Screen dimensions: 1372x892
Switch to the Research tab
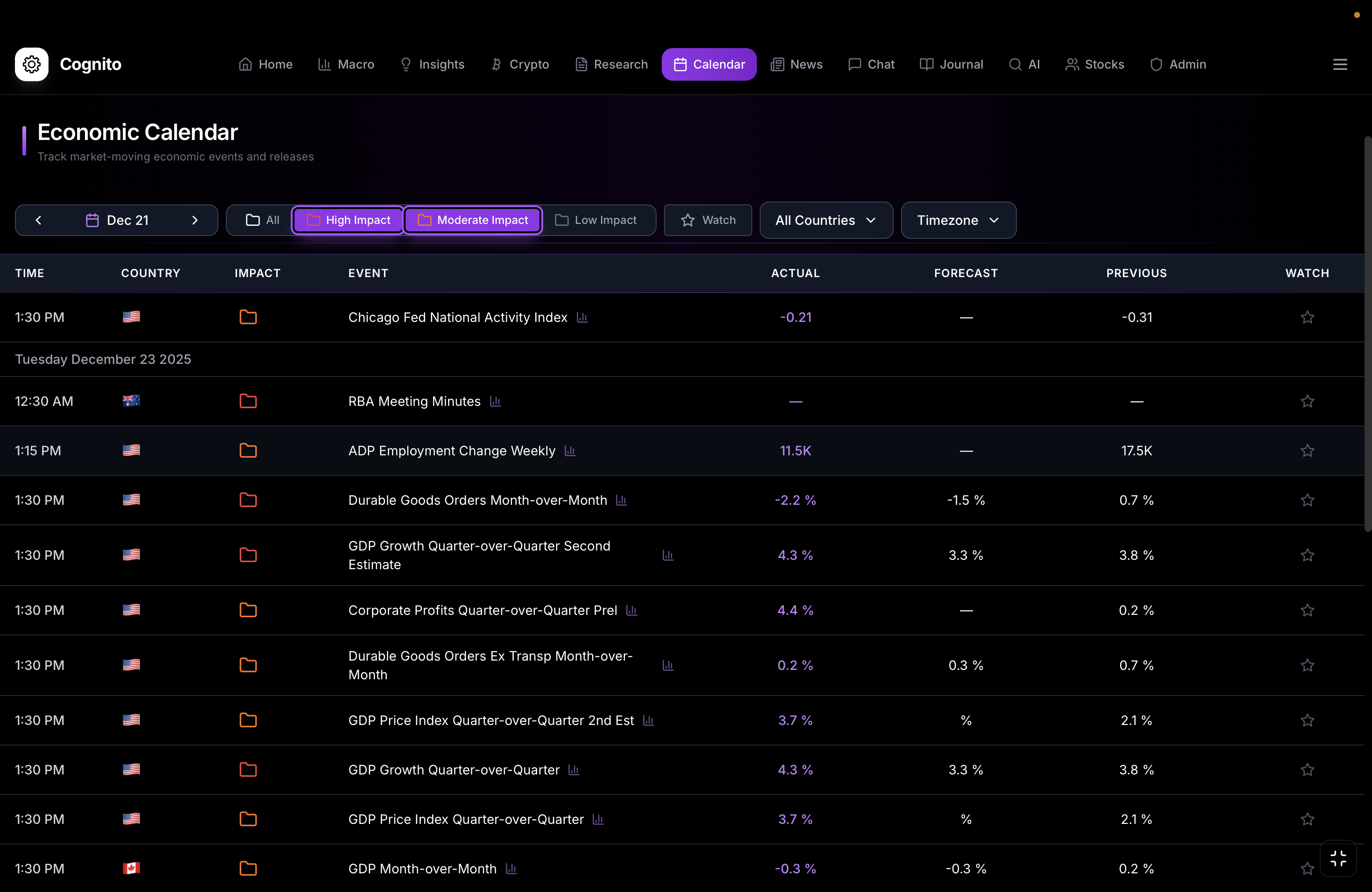[x=611, y=64]
